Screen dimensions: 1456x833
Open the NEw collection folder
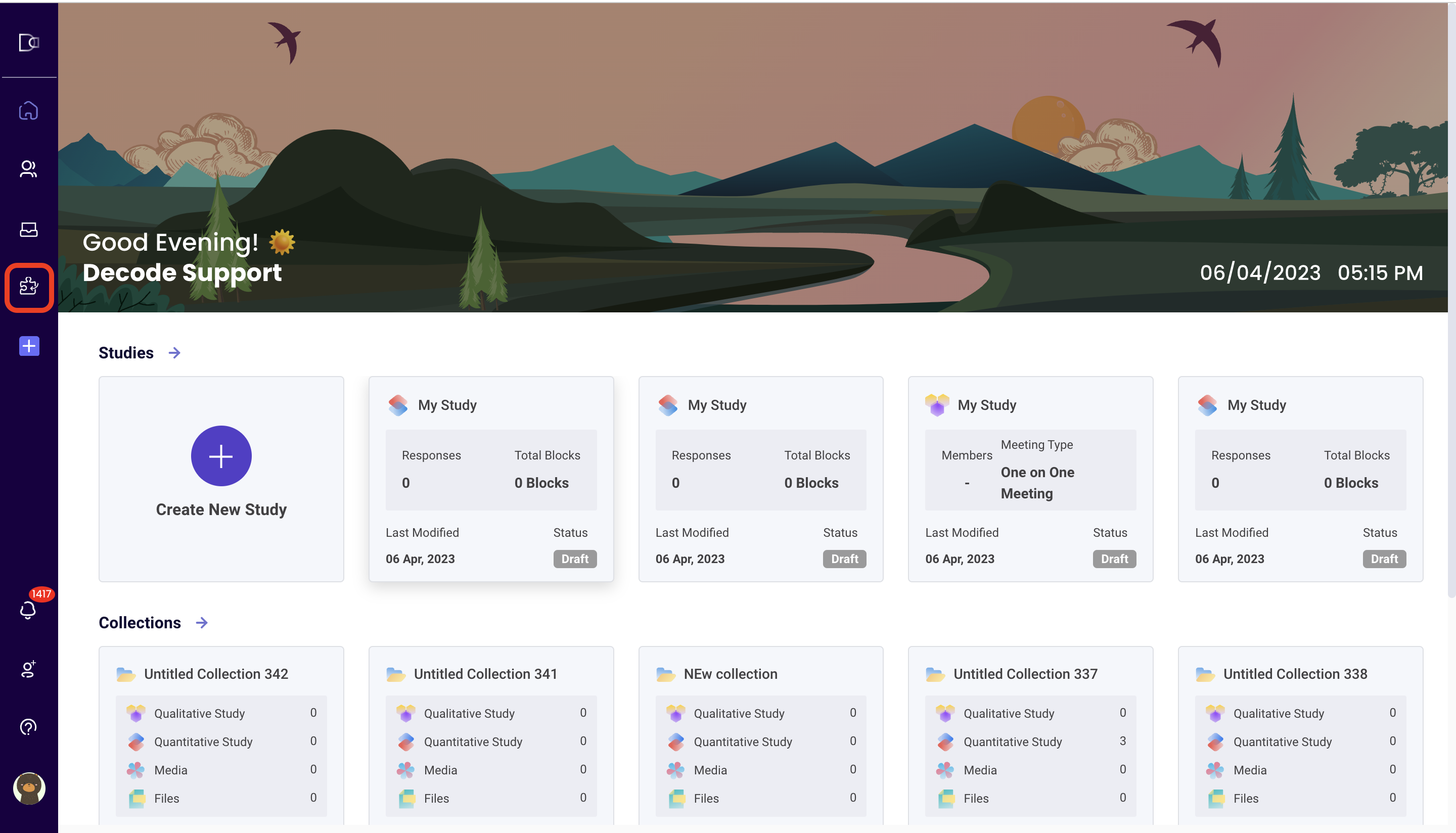[x=730, y=674]
